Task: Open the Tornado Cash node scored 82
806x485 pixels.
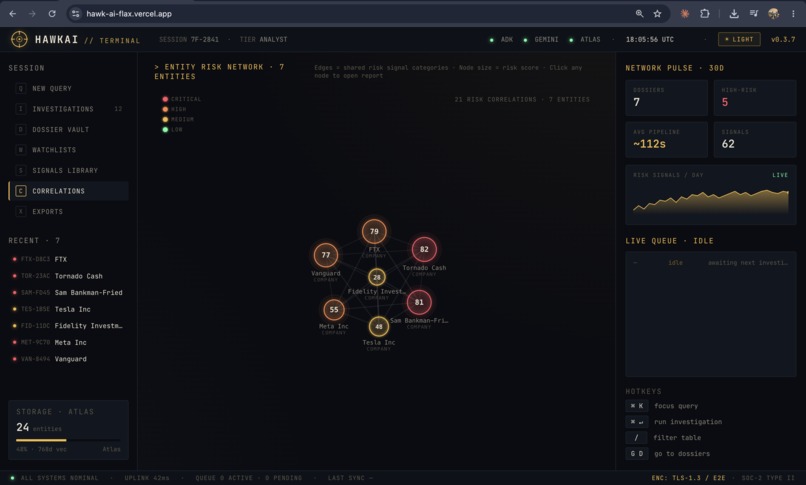Action: pyautogui.click(x=424, y=249)
